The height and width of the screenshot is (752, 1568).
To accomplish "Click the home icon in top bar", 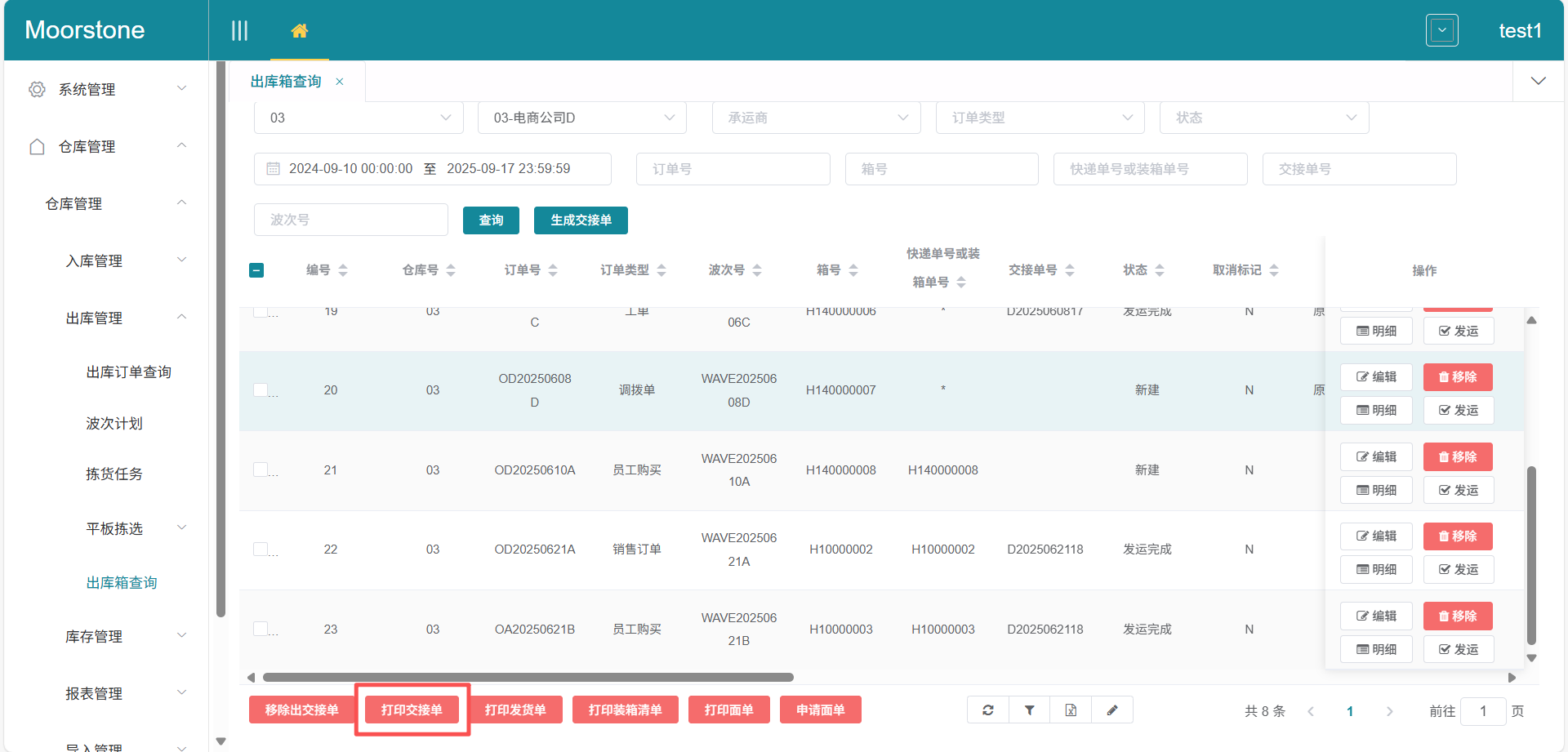I will (300, 31).
